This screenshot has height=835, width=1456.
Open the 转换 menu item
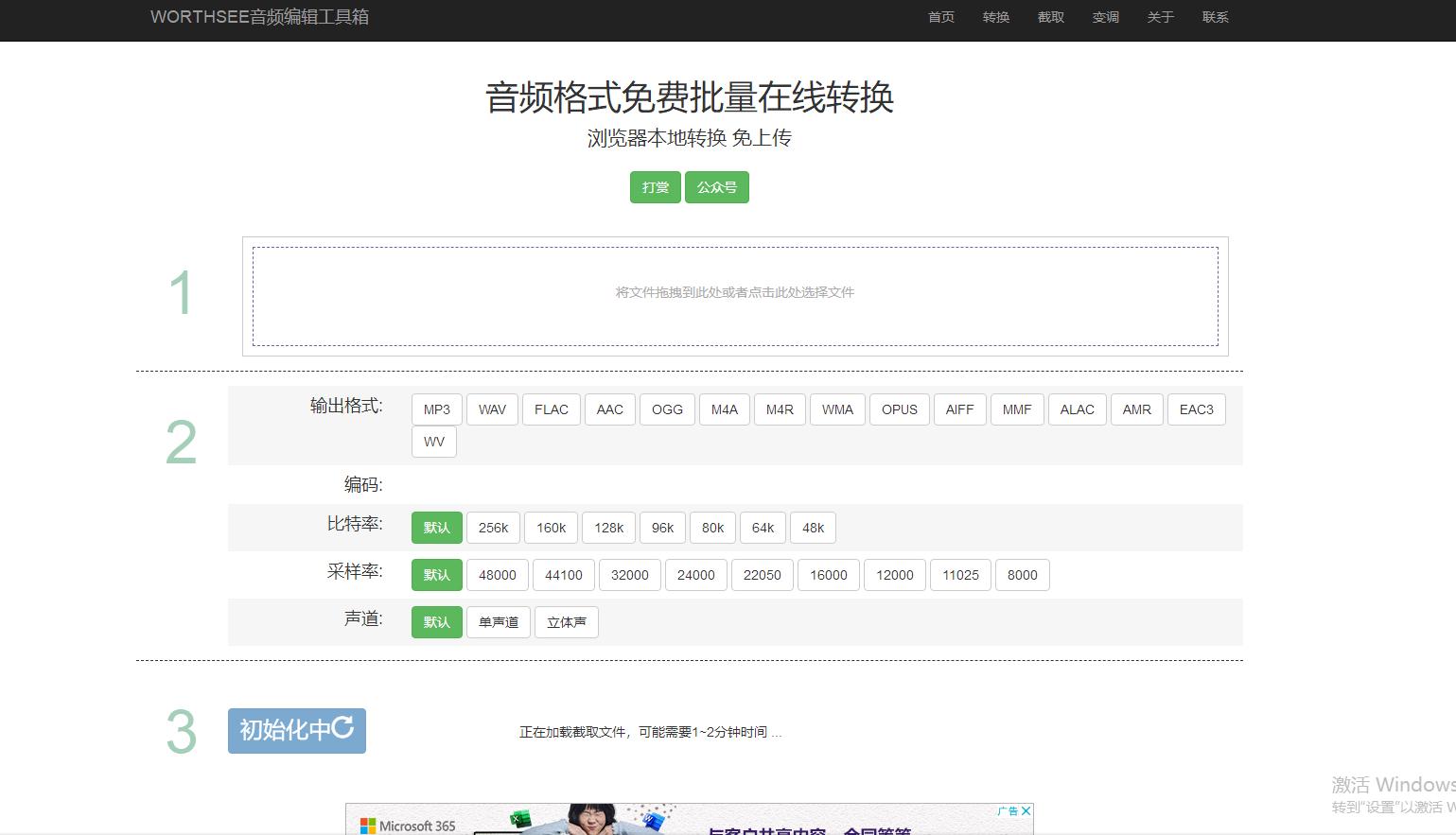click(x=995, y=17)
